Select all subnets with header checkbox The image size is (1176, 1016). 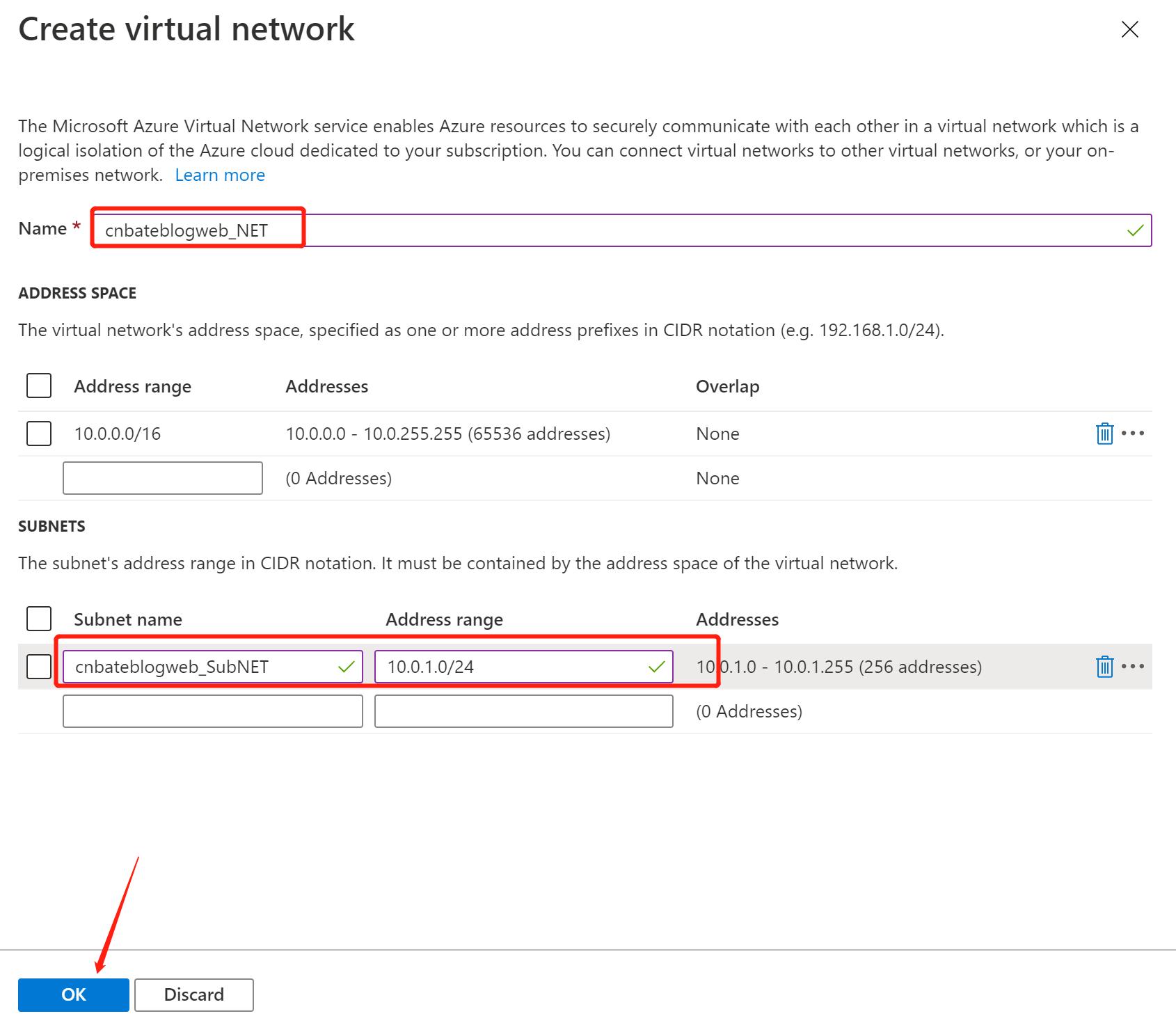tap(38, 618)
